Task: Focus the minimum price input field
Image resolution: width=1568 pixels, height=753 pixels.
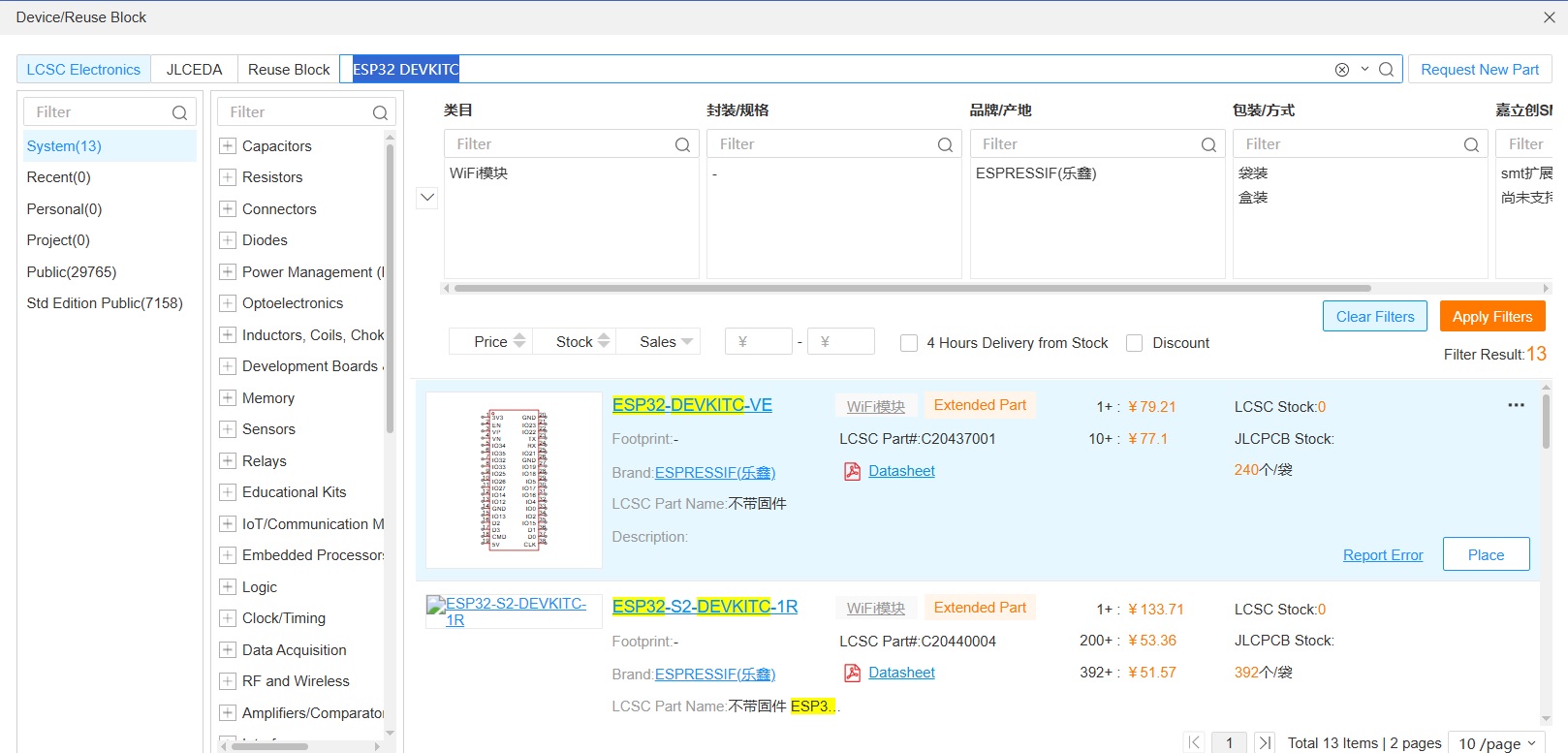Action: tap(759, 342)
